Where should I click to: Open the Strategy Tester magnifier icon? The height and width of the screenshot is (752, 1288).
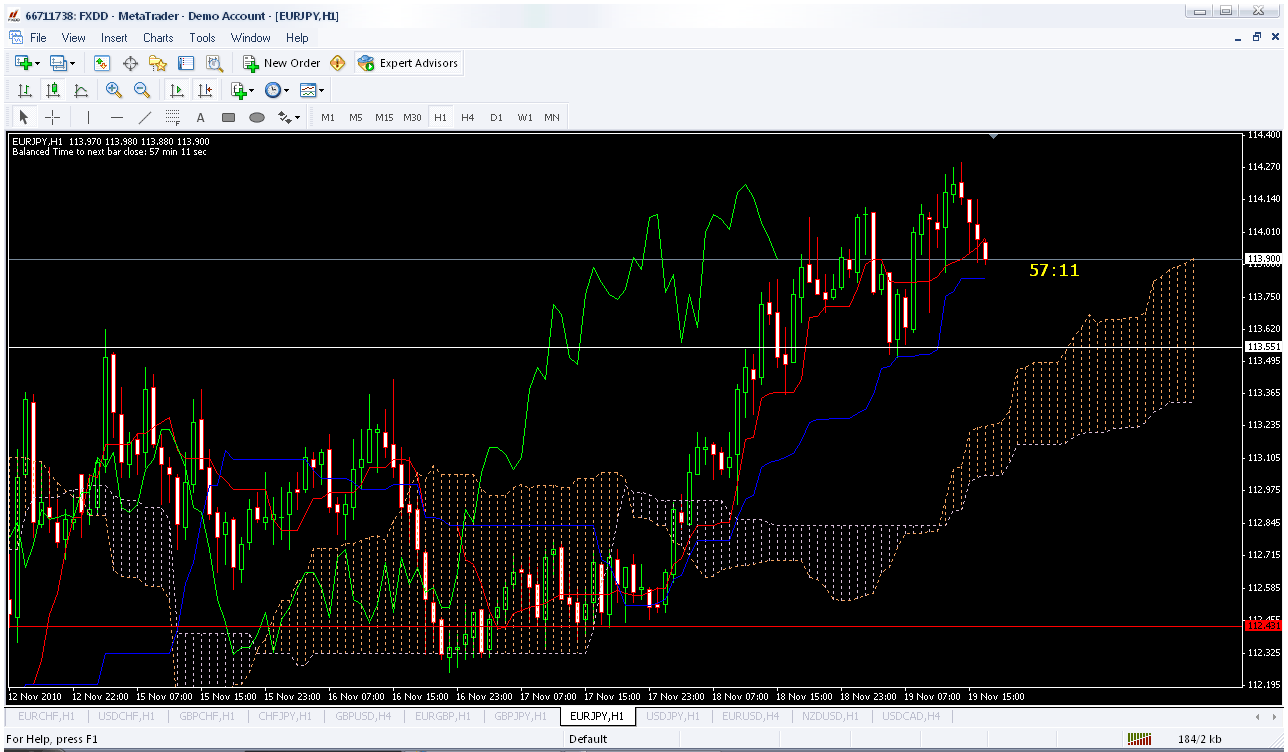214,63
